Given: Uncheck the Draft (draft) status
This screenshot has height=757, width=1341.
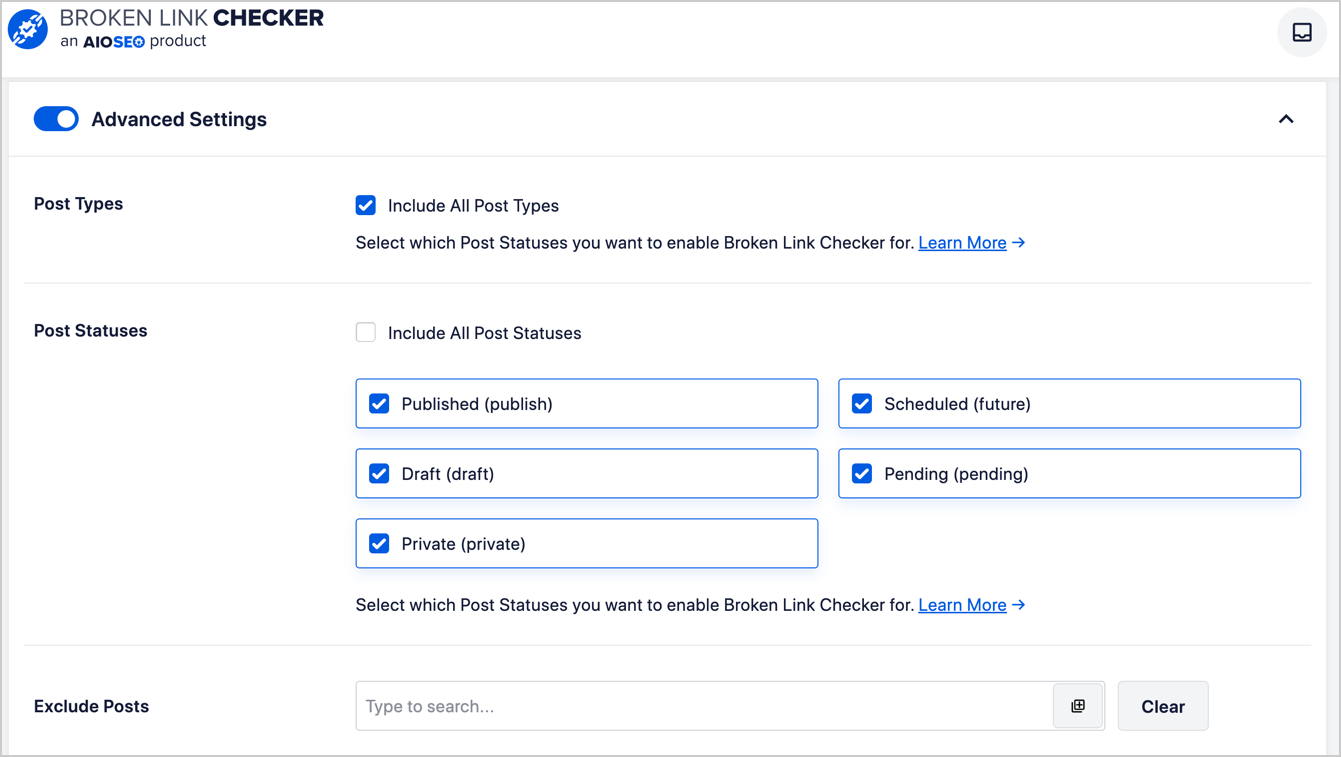Looking at the screenshot, I should tap(379, 474).
